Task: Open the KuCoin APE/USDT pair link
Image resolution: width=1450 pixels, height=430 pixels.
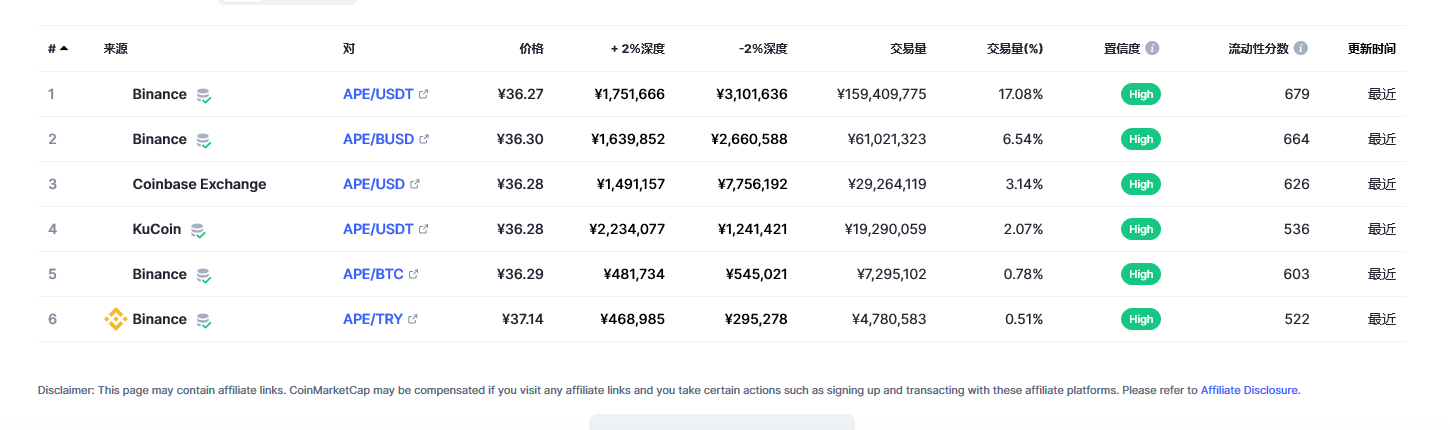Action: (378, 229)
